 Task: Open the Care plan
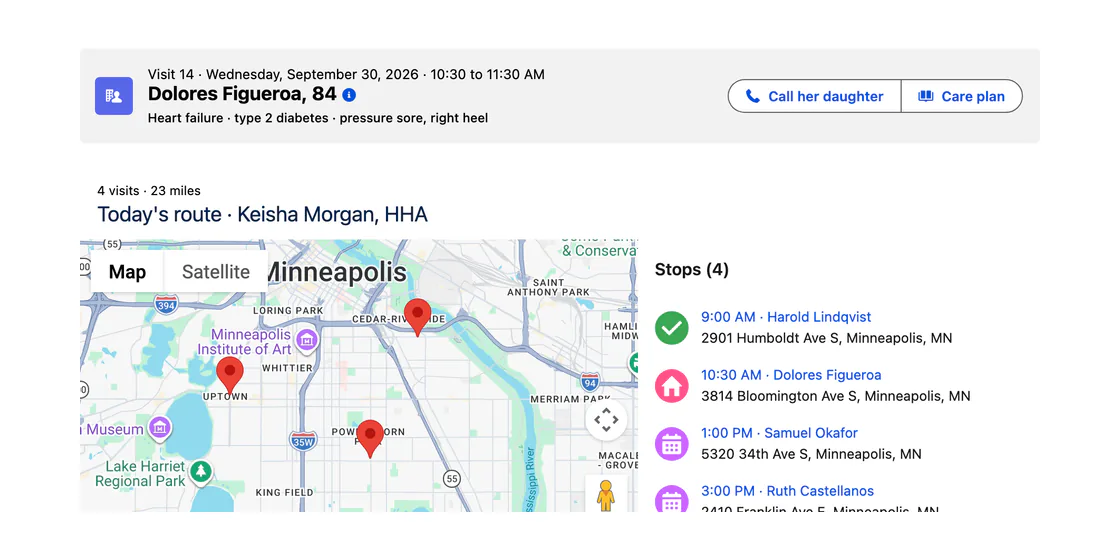(x=961, y=96)
